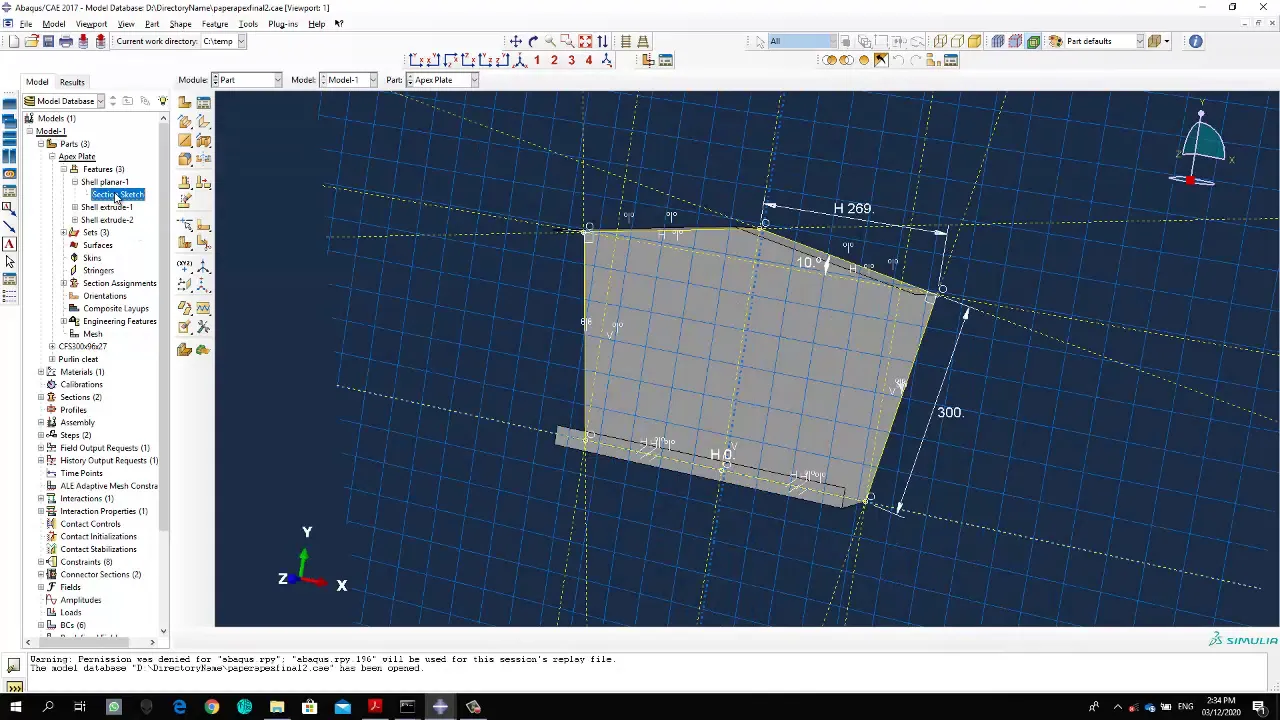Click the H 269 dimension label
Image resolution: width=1280 pixels, height=720 pixels.
click(853, 208)
